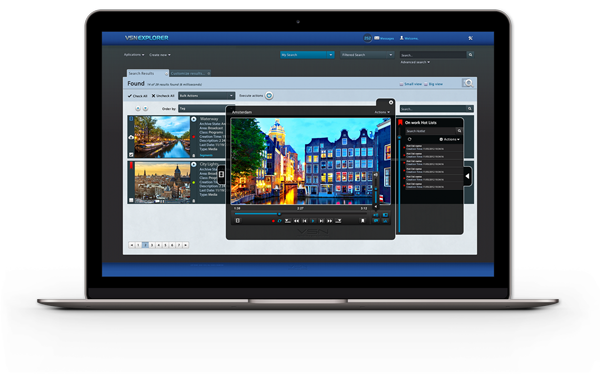Toggle the loop playback icon

coord(280,221)
